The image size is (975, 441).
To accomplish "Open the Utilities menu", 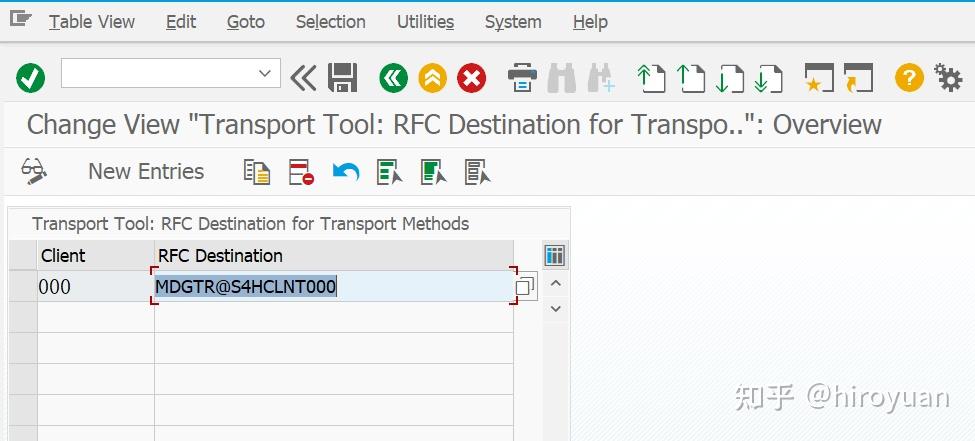I will (x=425, y=22).
